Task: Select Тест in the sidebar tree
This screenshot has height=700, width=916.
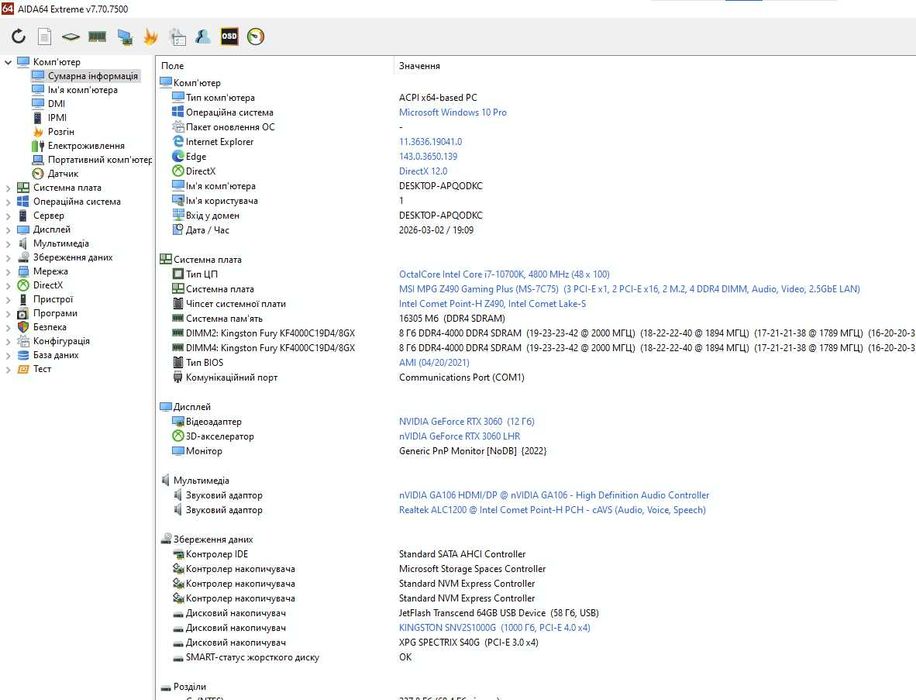Action: 42,369
